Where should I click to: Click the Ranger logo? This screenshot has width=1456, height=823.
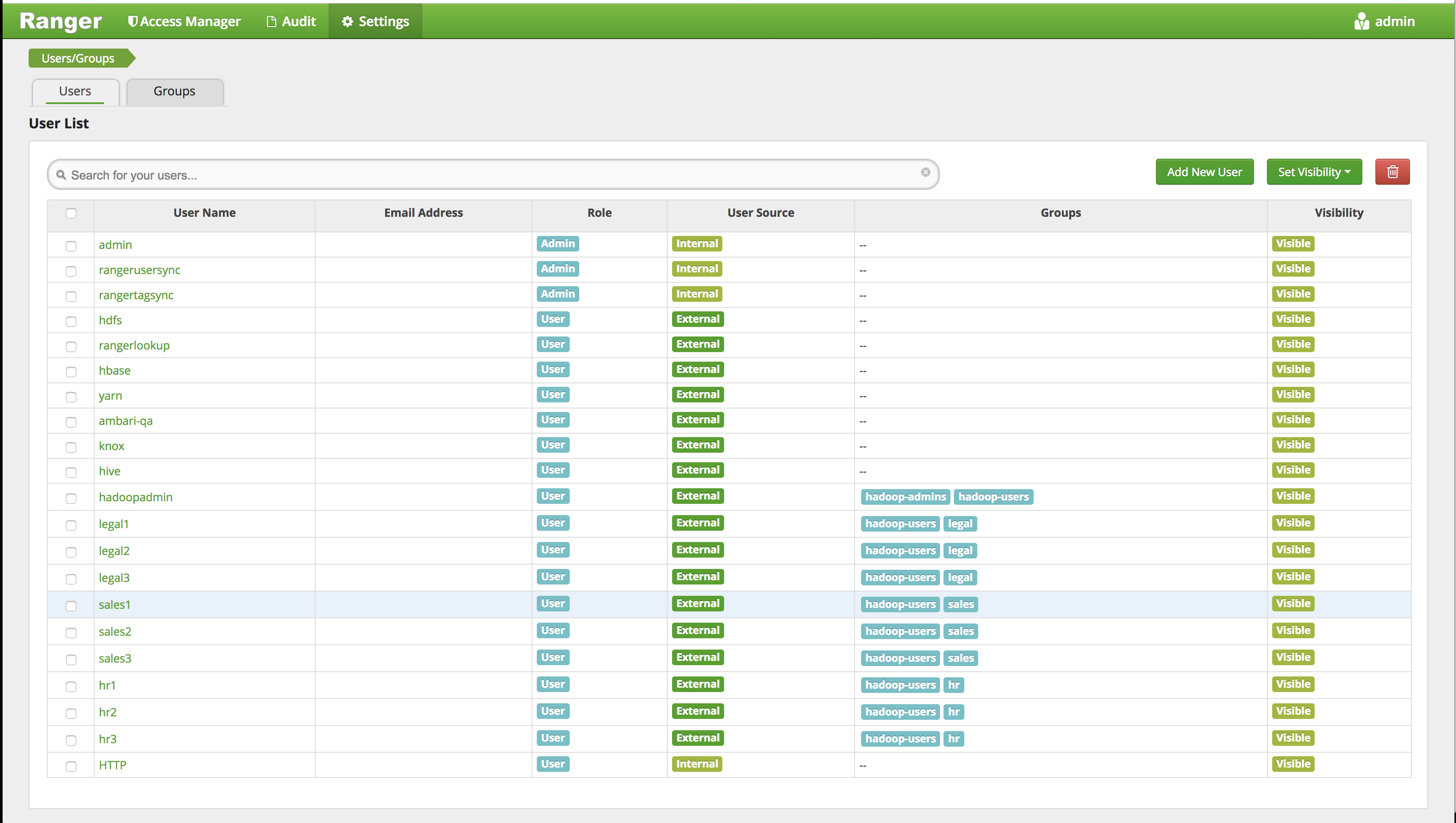(60, 21)
